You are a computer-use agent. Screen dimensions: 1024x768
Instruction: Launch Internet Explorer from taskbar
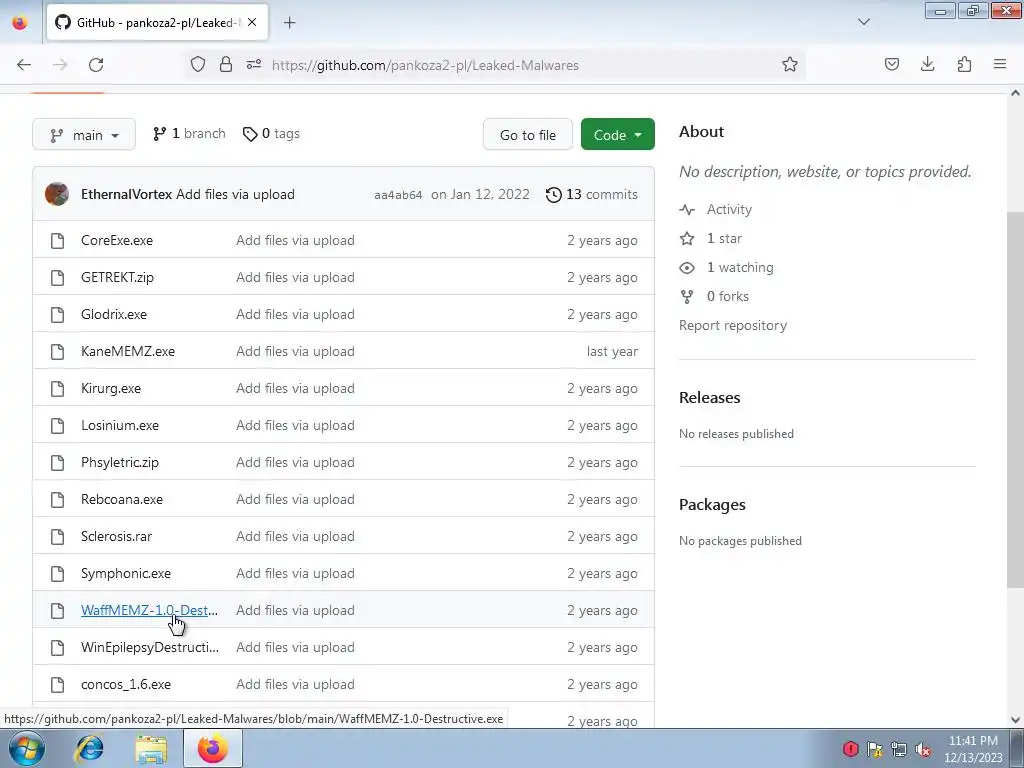(x=89, y=748)
